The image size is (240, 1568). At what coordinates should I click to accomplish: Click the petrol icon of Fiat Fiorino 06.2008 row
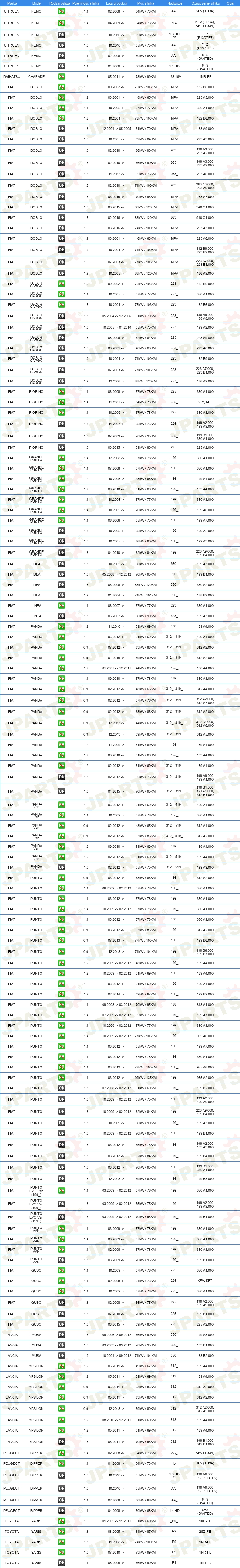(x=61, y=391)
